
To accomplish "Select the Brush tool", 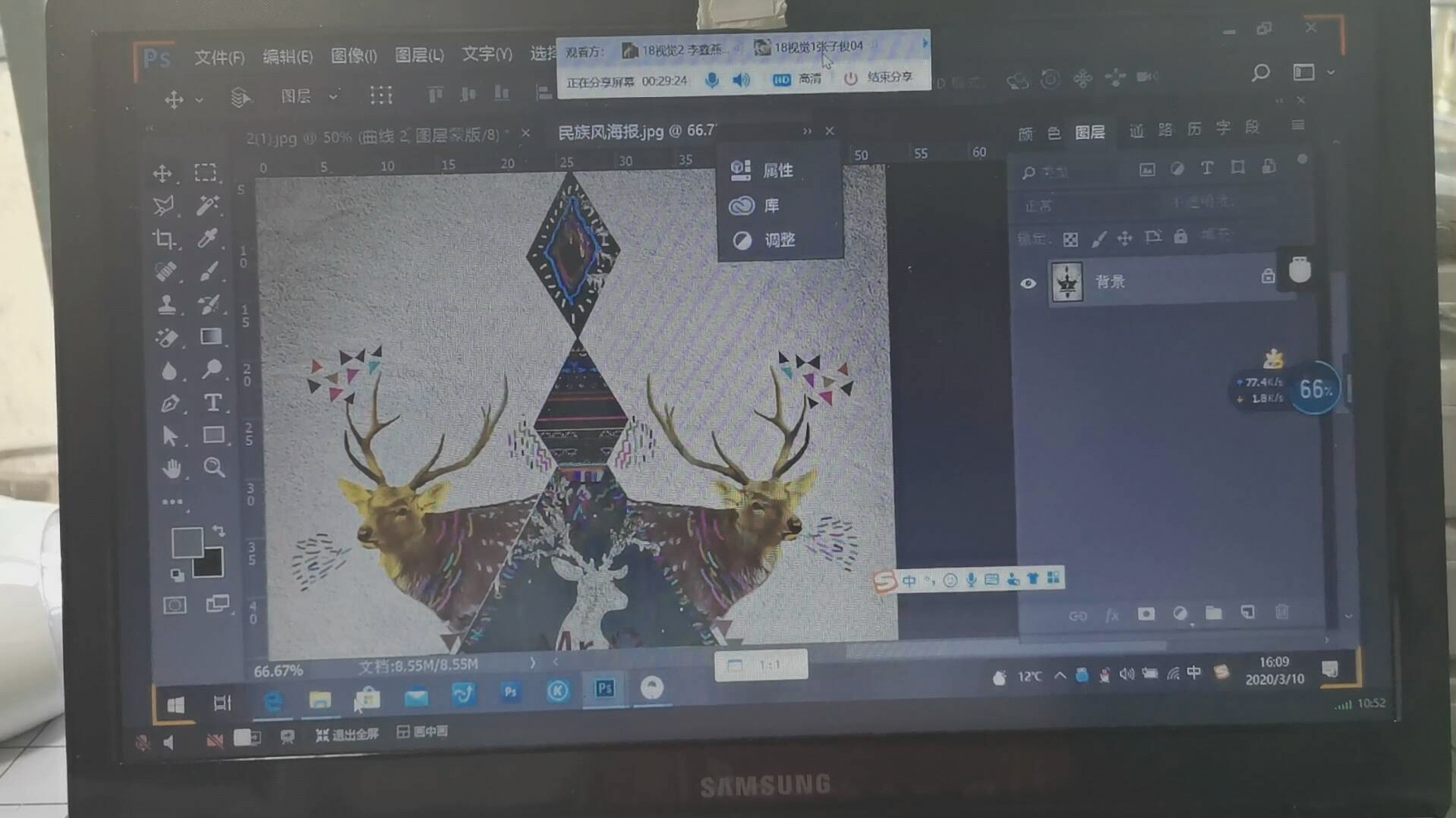I will 209,271.
